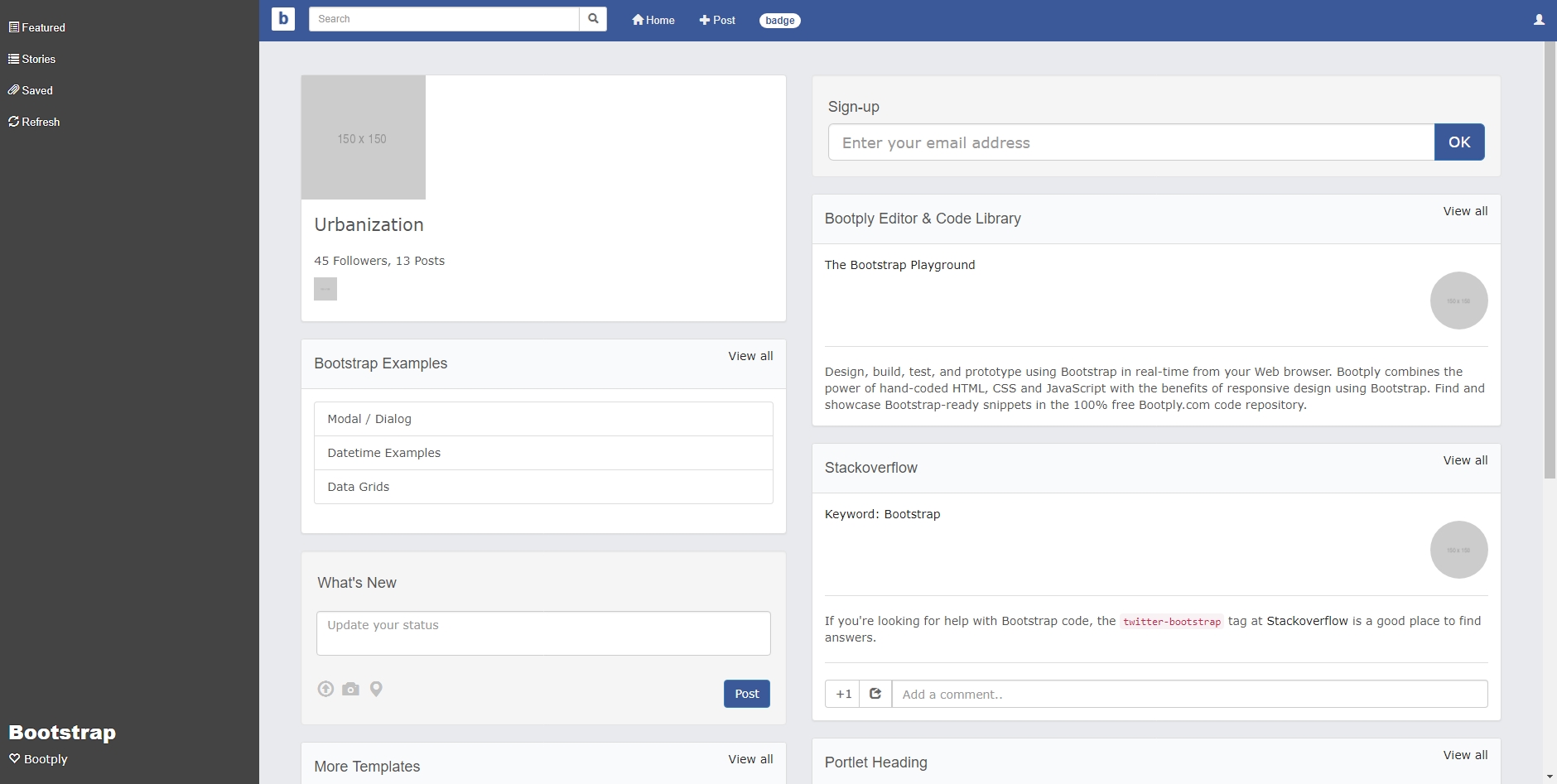Viewport: 1557px width, 784px height.
Task: Click the Keyword: Bootstrap link
Action: [x=883, y=514]
